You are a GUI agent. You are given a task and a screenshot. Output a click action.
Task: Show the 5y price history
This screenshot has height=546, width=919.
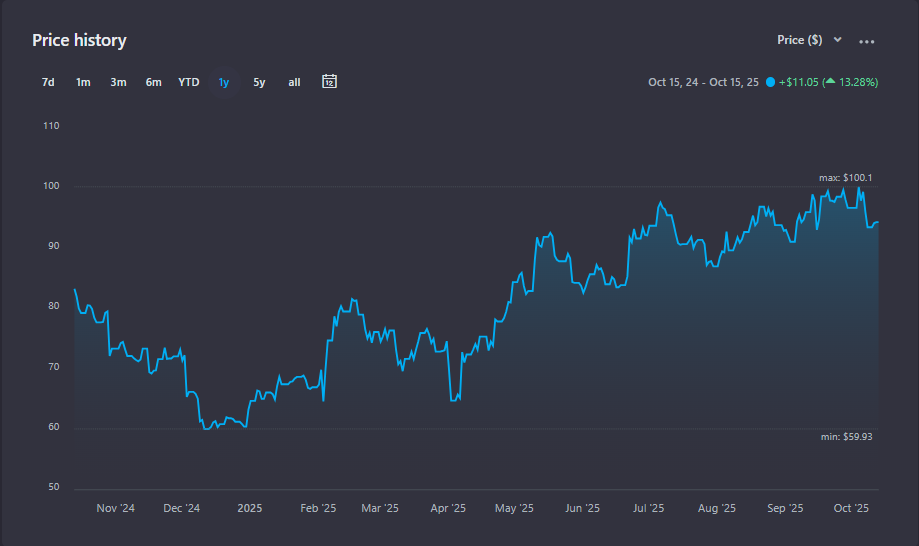pos(259,82)
